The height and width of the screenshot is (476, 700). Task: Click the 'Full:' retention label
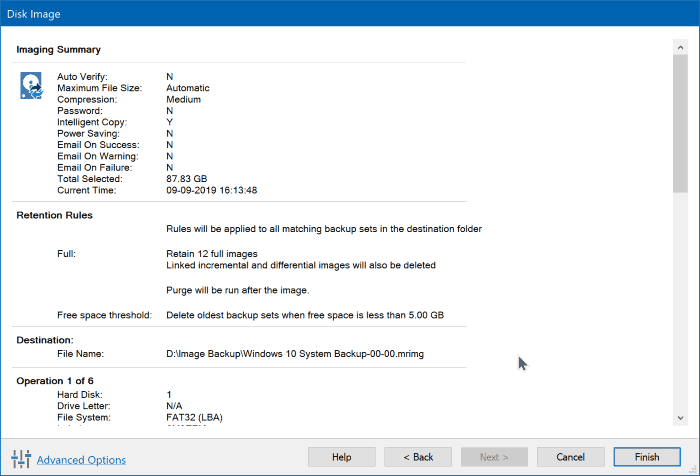coord(67,254)
